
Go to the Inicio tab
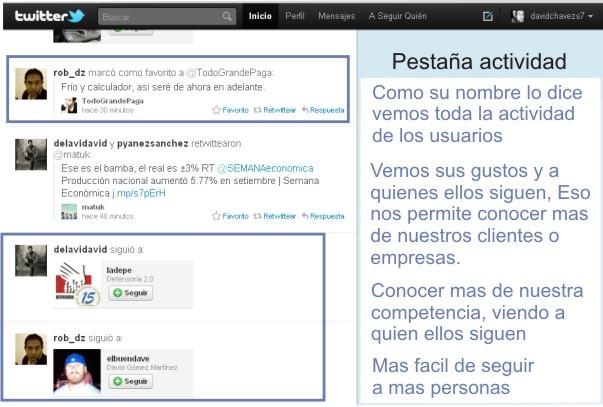click(x=260, y=16)
